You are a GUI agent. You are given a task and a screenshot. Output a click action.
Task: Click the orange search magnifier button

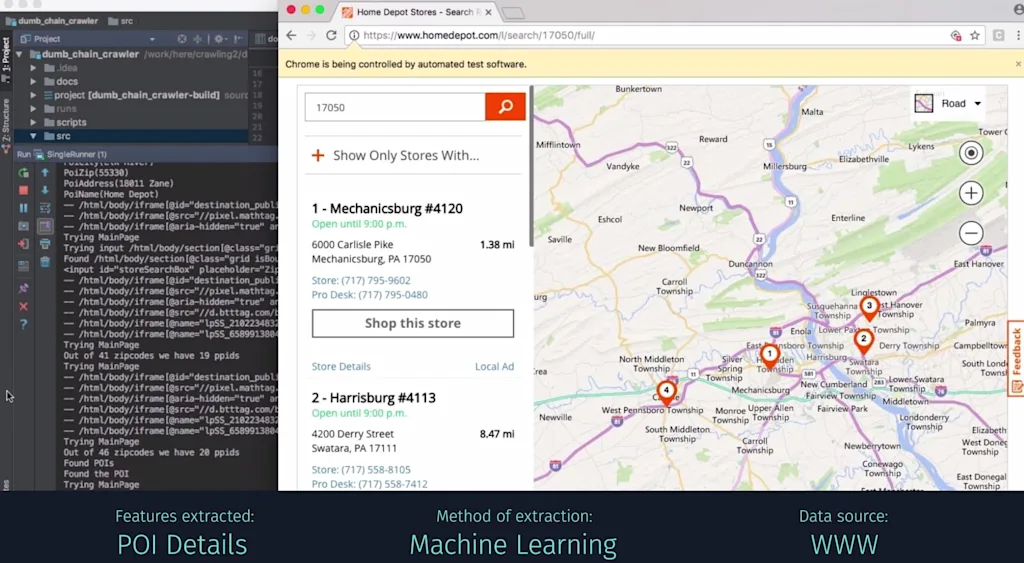click(505, 107)
